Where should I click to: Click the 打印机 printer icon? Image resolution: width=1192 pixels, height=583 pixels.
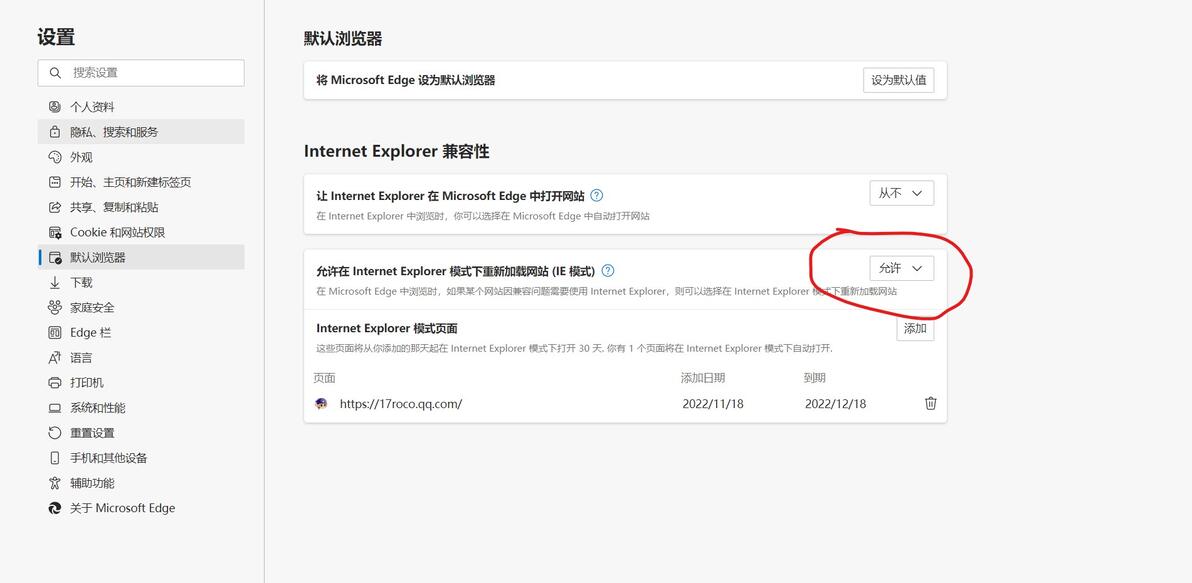(x=55, y=383)
